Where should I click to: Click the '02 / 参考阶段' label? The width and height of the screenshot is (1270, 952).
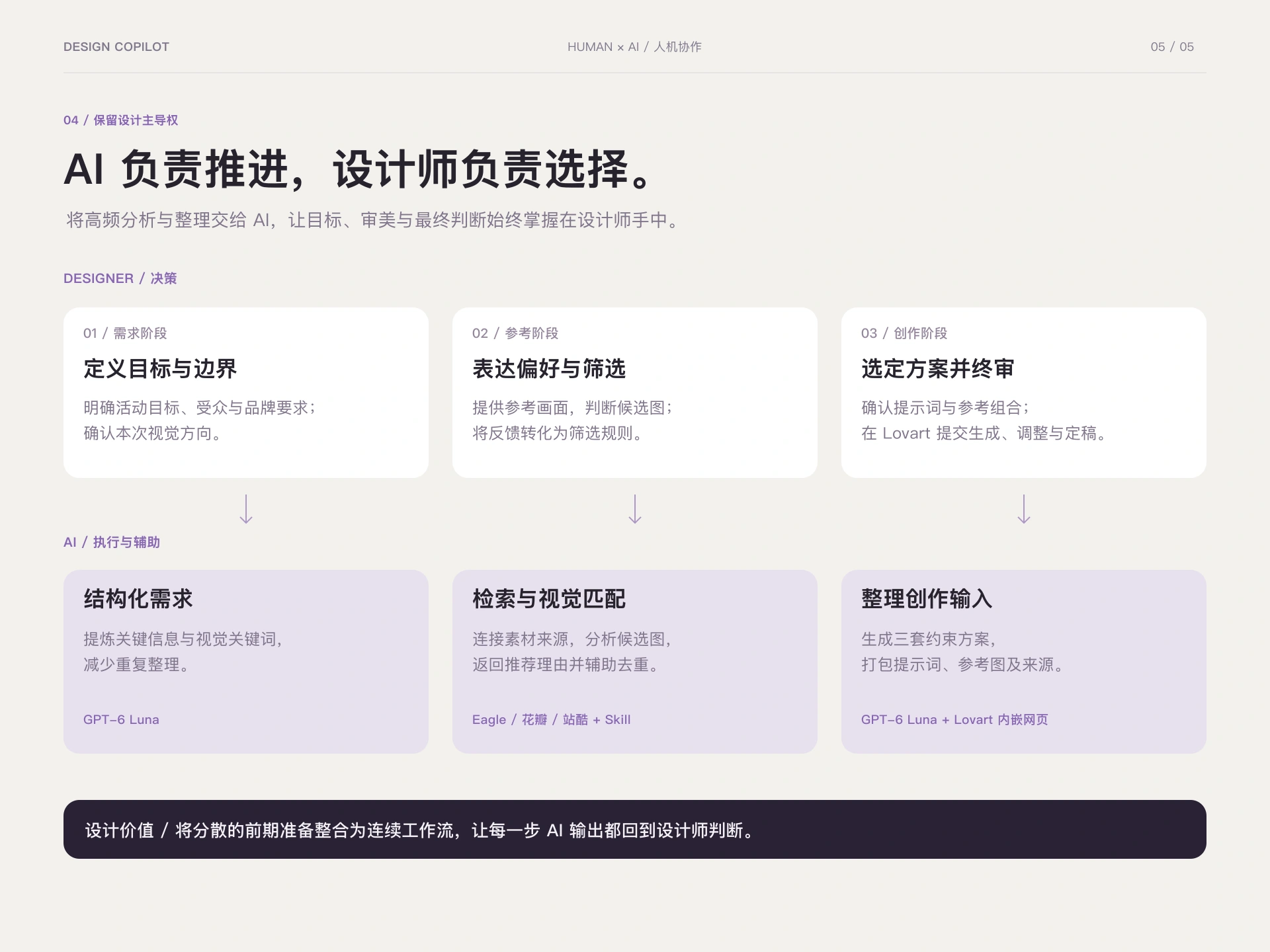[515, 333]
